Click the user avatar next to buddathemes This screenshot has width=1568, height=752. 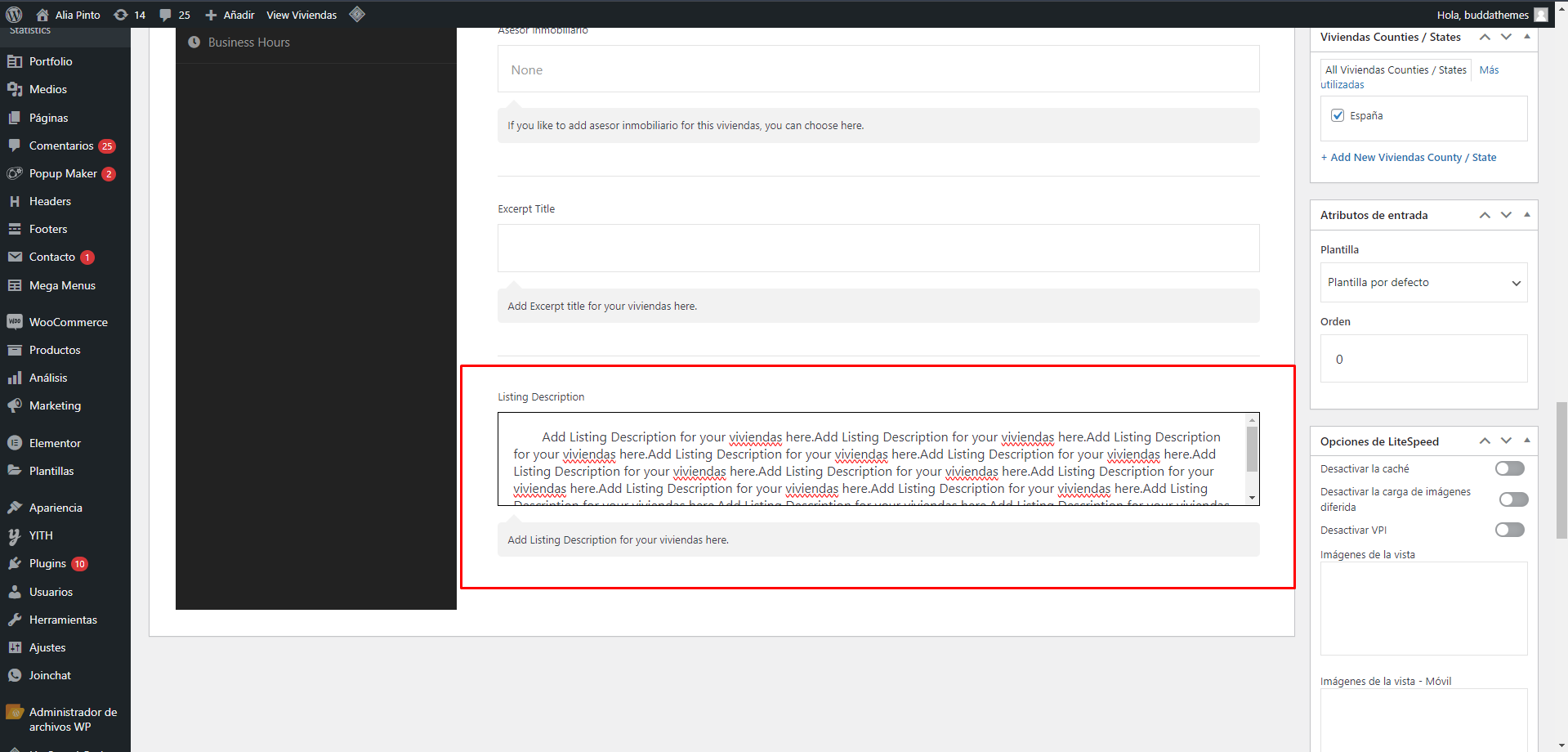click(1541, 15)
